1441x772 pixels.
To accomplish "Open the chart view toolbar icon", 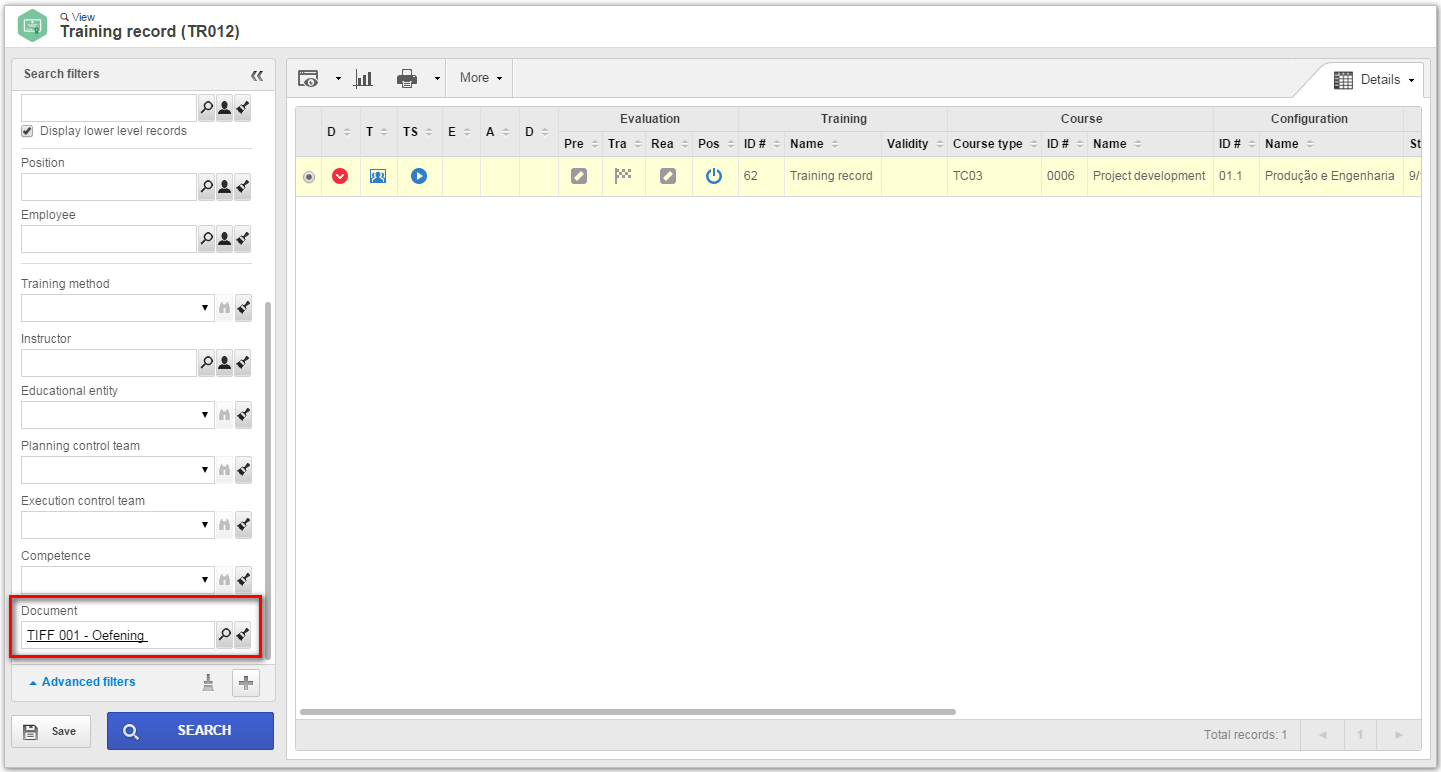I will click(364, 78).
